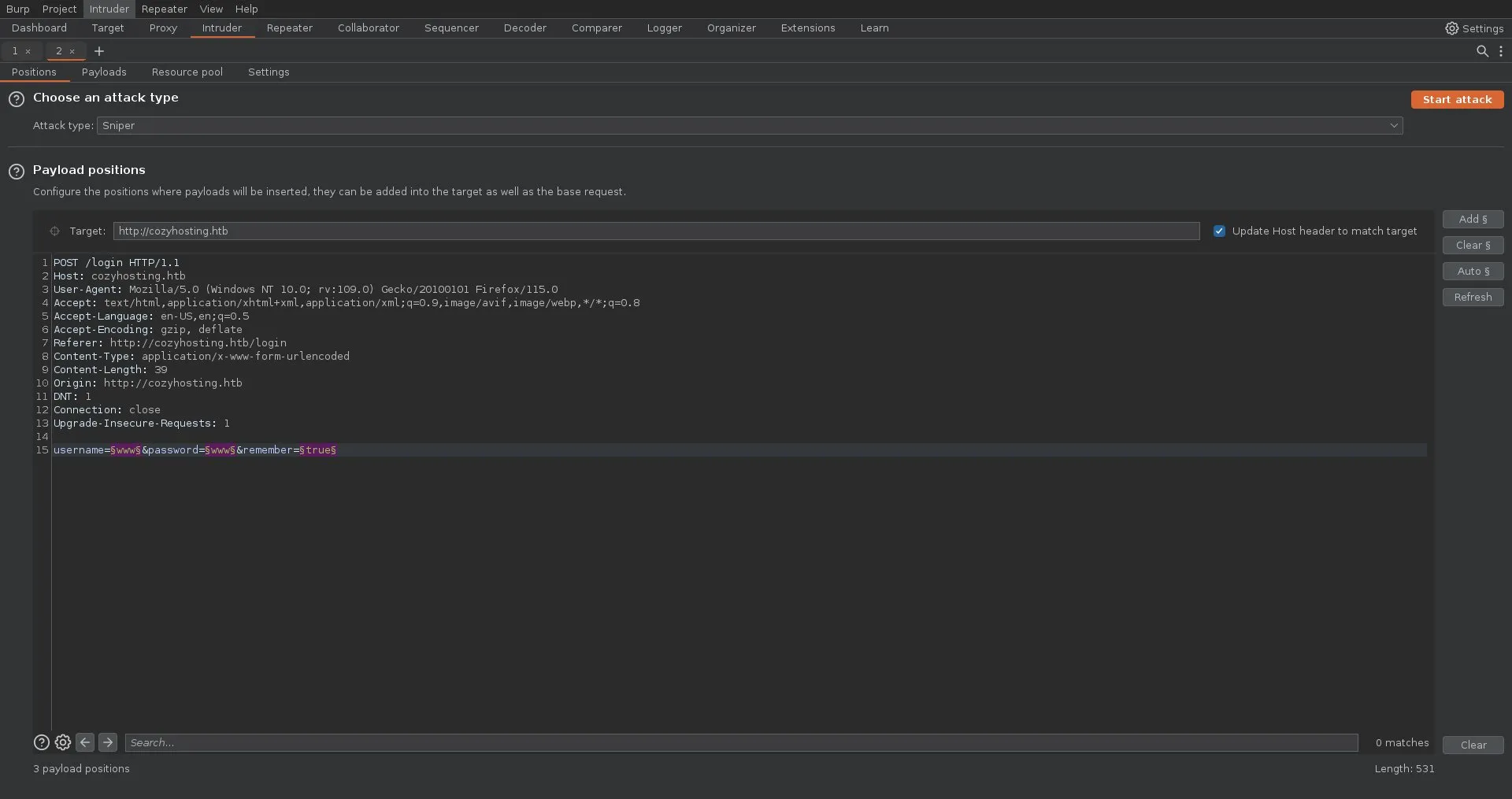Screen dimensions: 1512x799
Task: Open help for Choose an attack type
Action: 17,99
